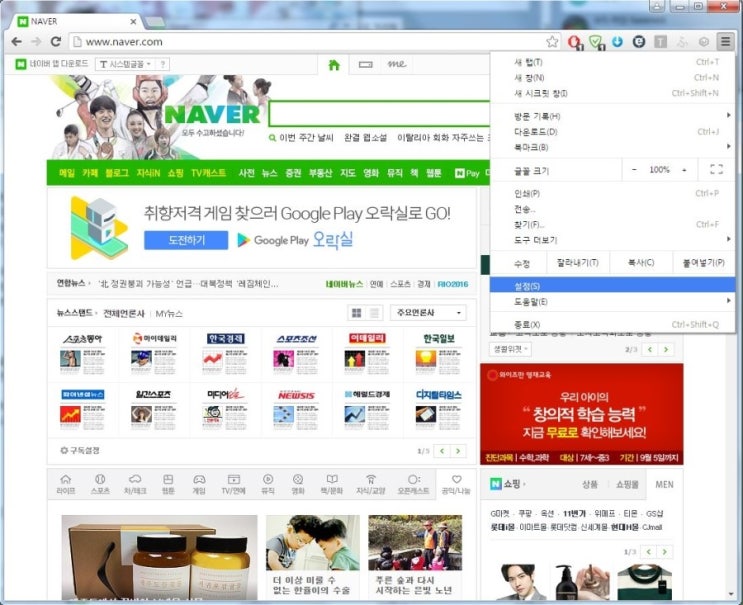Viewport: 743px width, 605px height.
Task: Select 다운로드(D) menu item
Action: coord(613,131)
